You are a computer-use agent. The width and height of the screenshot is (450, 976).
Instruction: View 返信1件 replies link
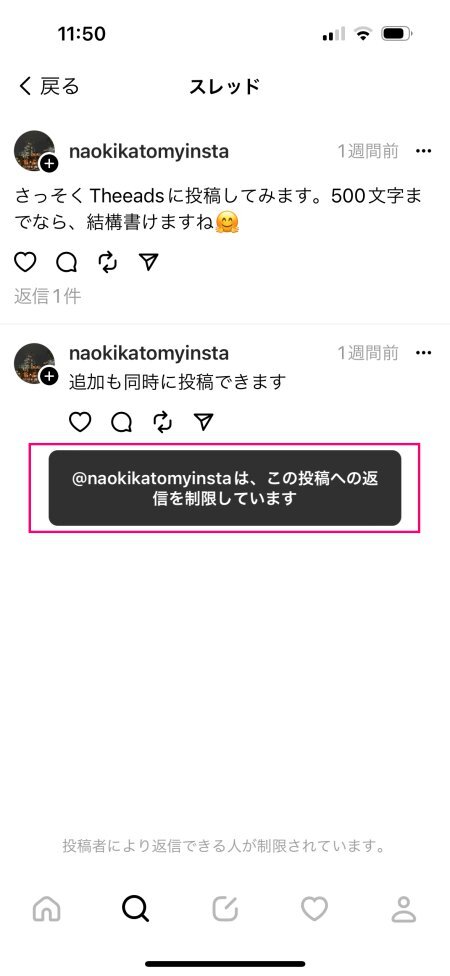[48, 296]
